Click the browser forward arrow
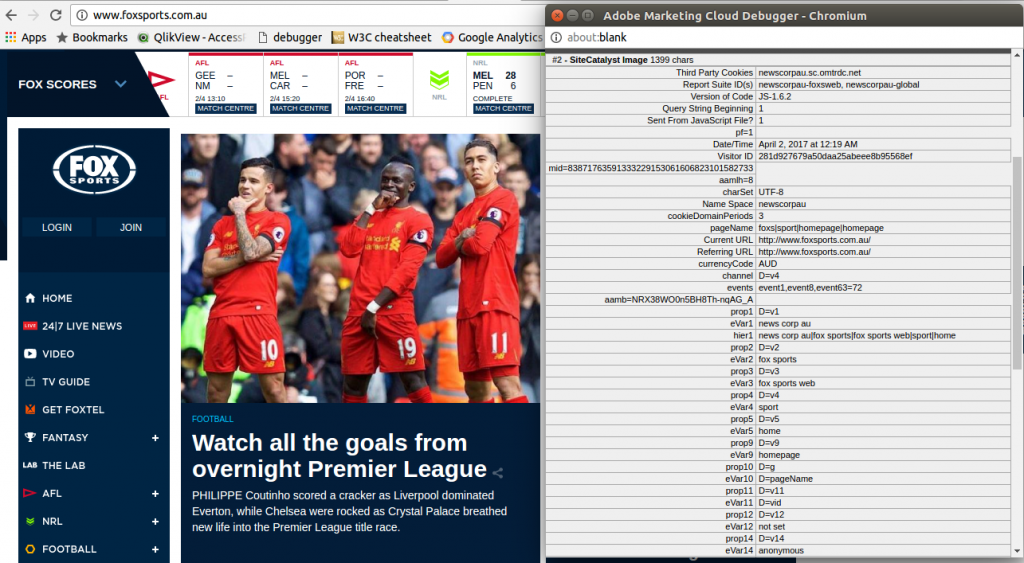This screenshot has height=563, width=1024. click(33, 14)
